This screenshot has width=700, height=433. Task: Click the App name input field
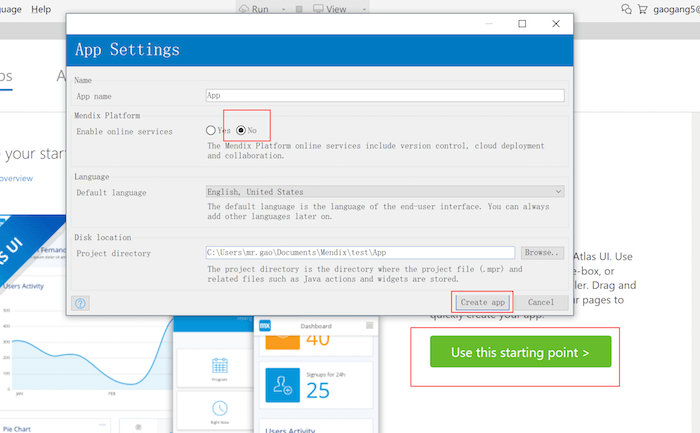pos(385,96)
